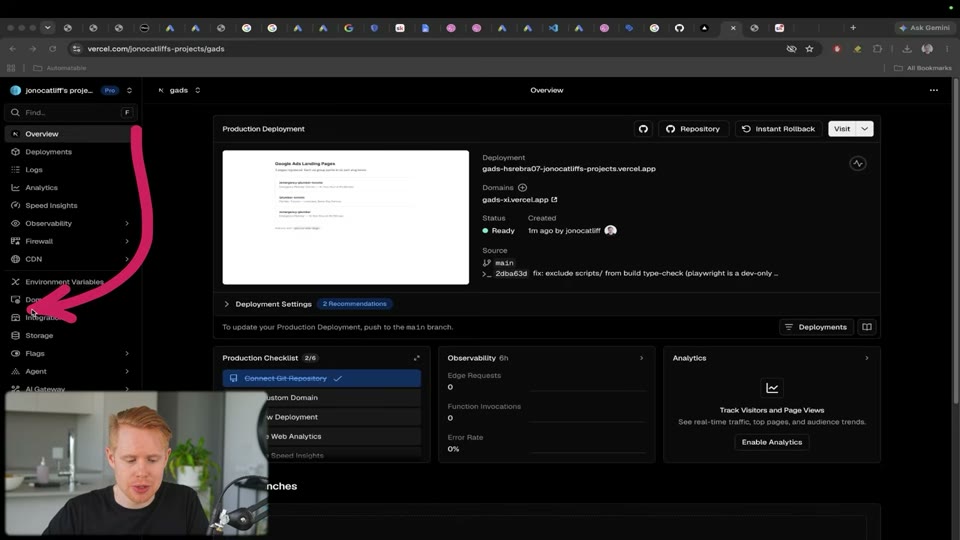Open the Repository button
The image size is (960, 540).
pos(692,129)
